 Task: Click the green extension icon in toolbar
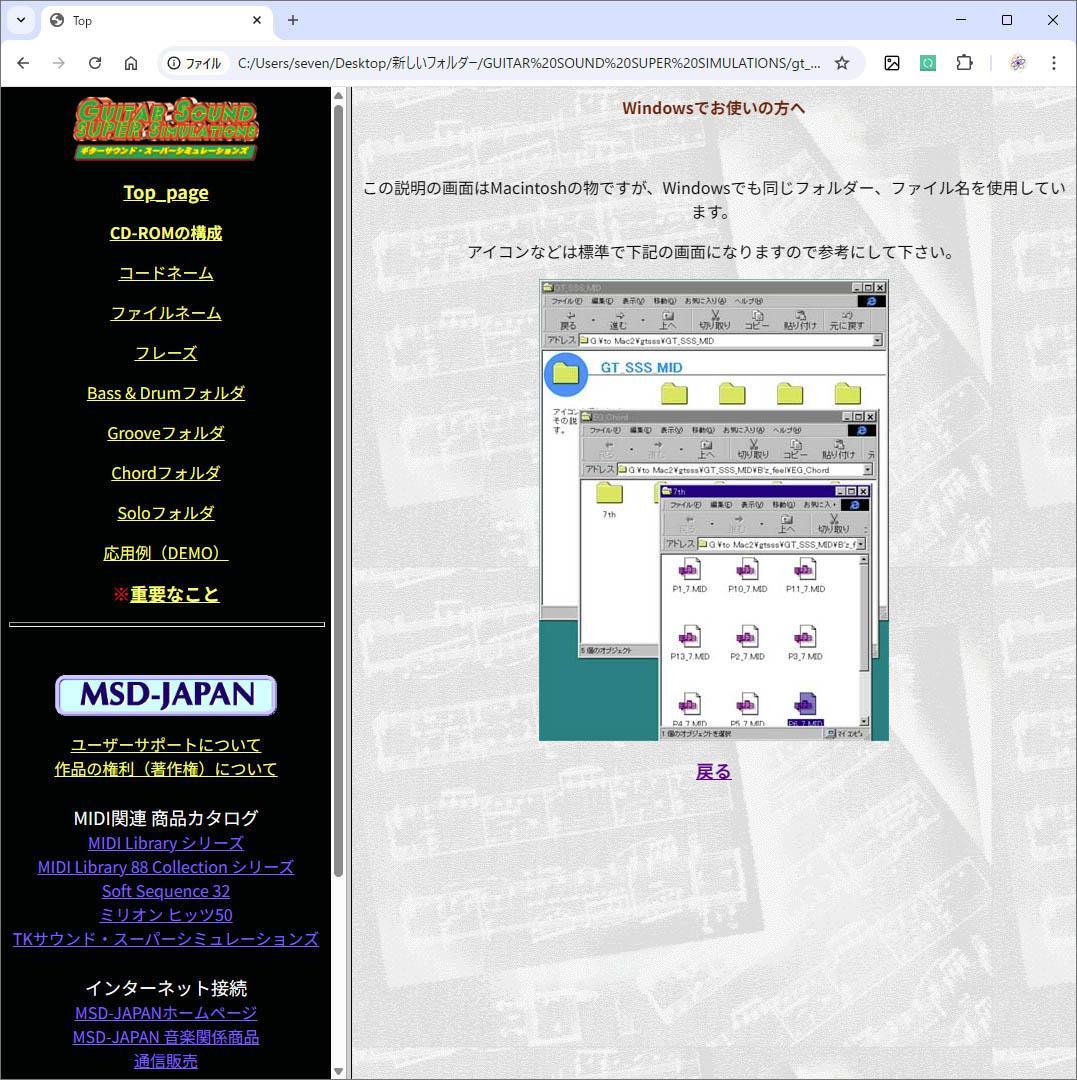(928, 63)
